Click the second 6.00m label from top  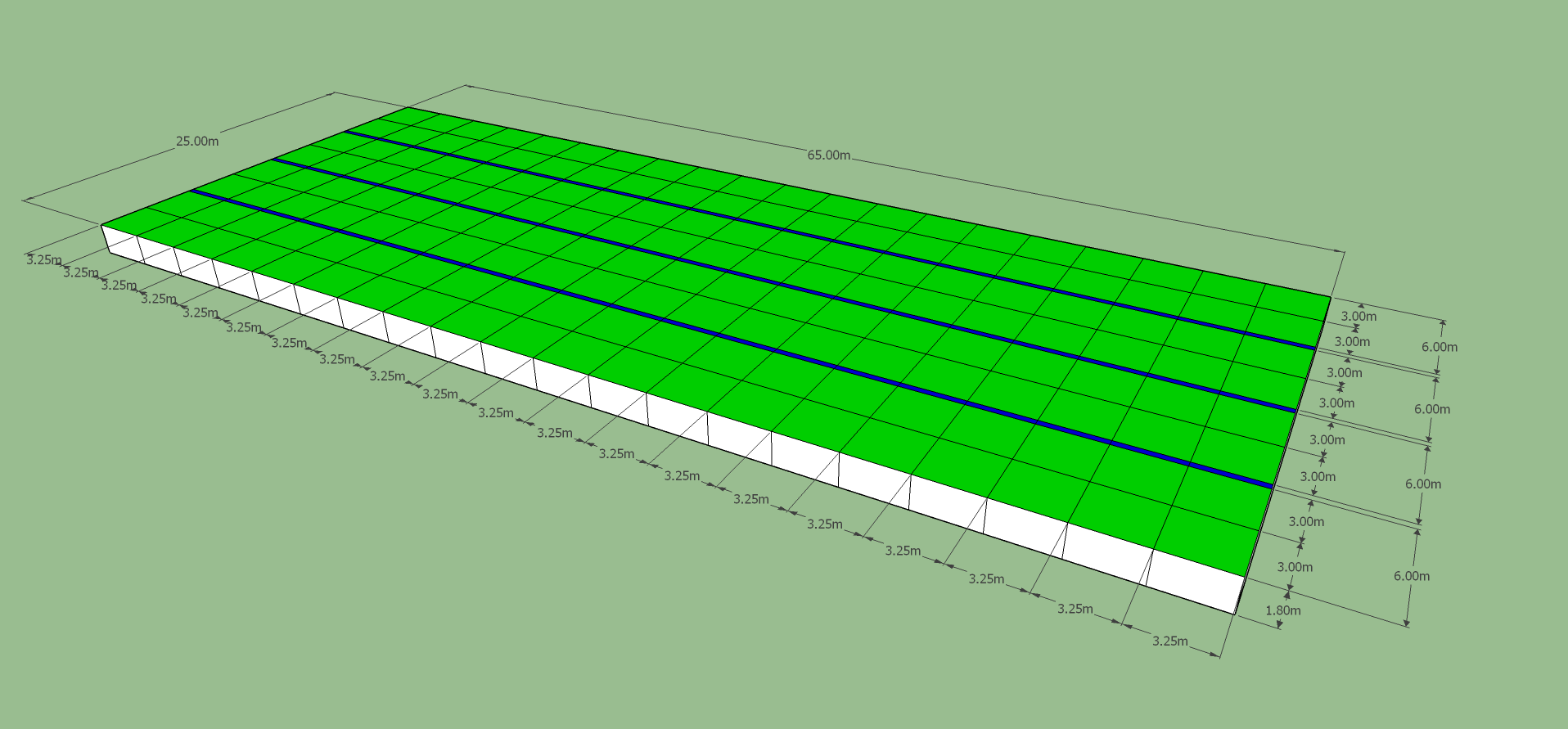[1431, 409]
